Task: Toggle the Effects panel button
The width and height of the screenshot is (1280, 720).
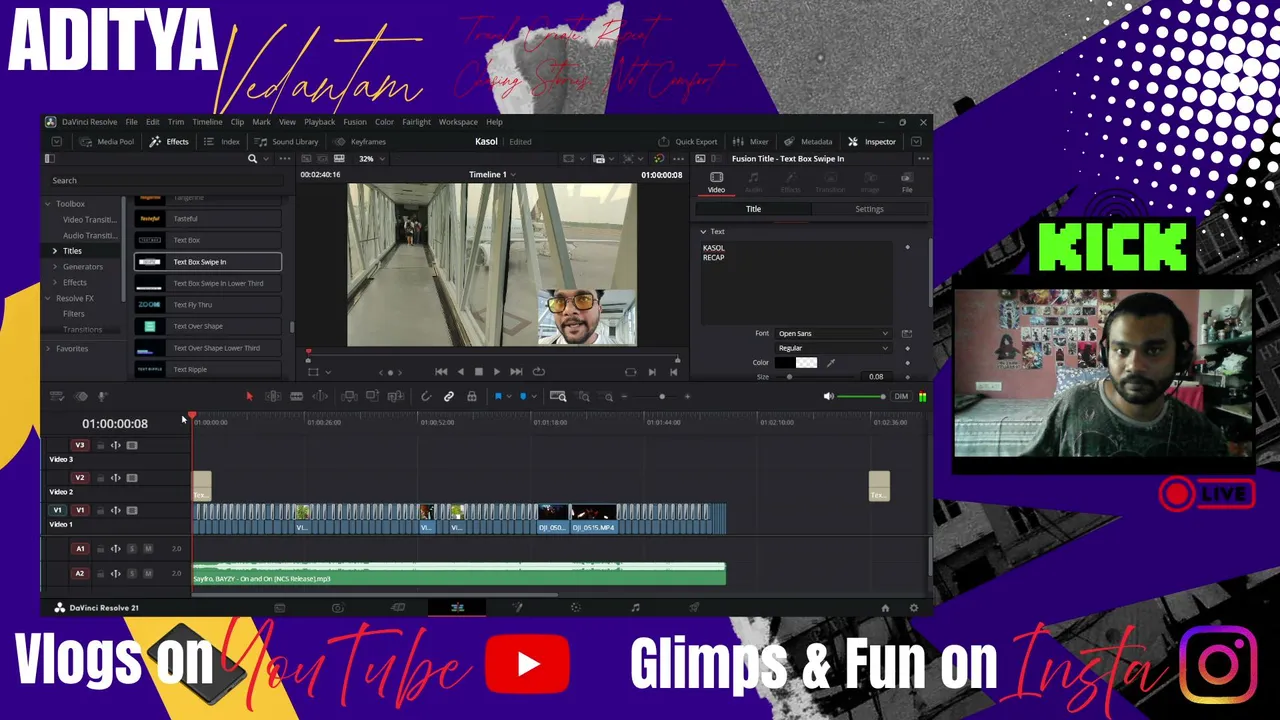Action: [169, 142]
